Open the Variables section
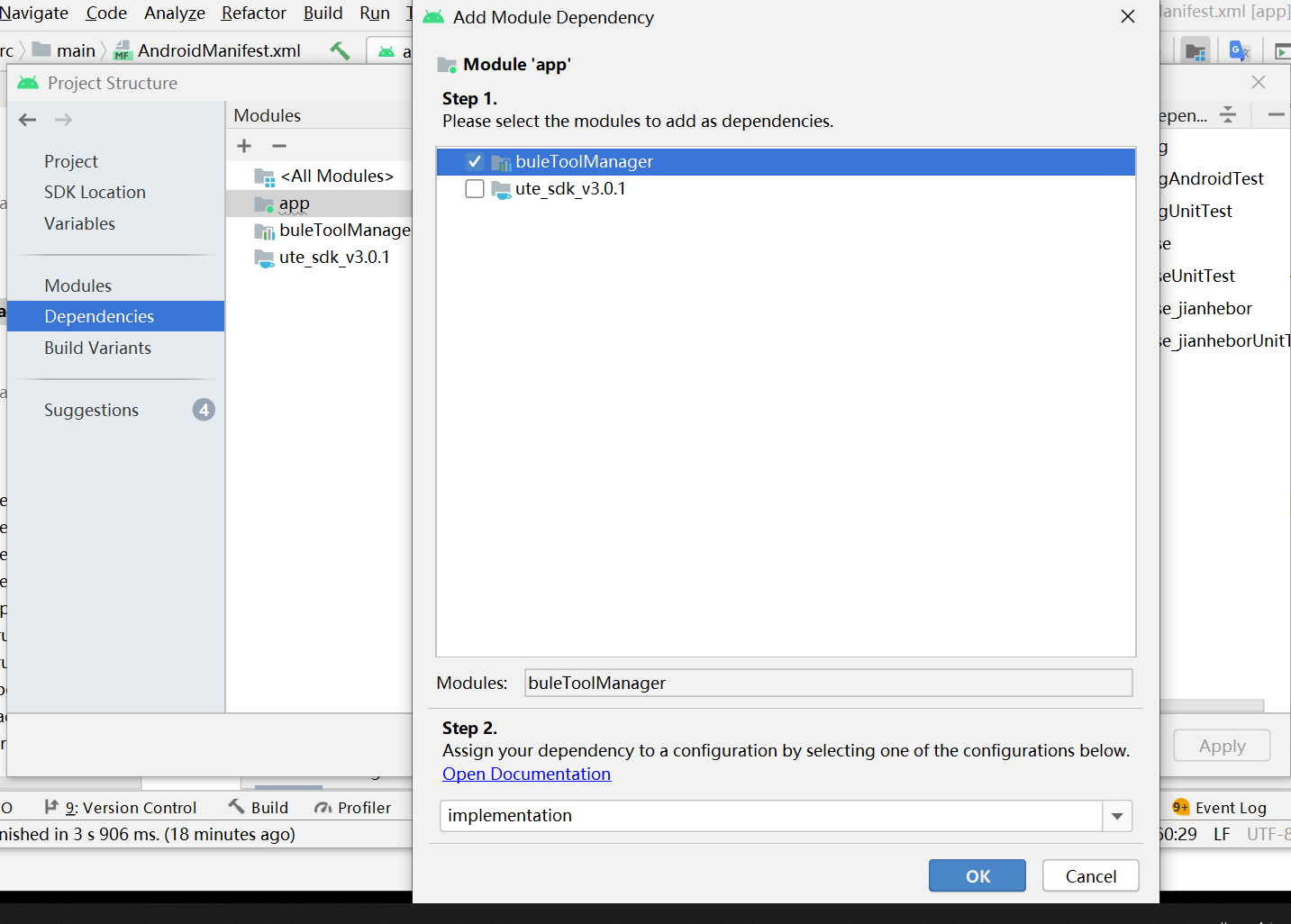Screen dimensions: 1291x924 click(x=79, y=223)
